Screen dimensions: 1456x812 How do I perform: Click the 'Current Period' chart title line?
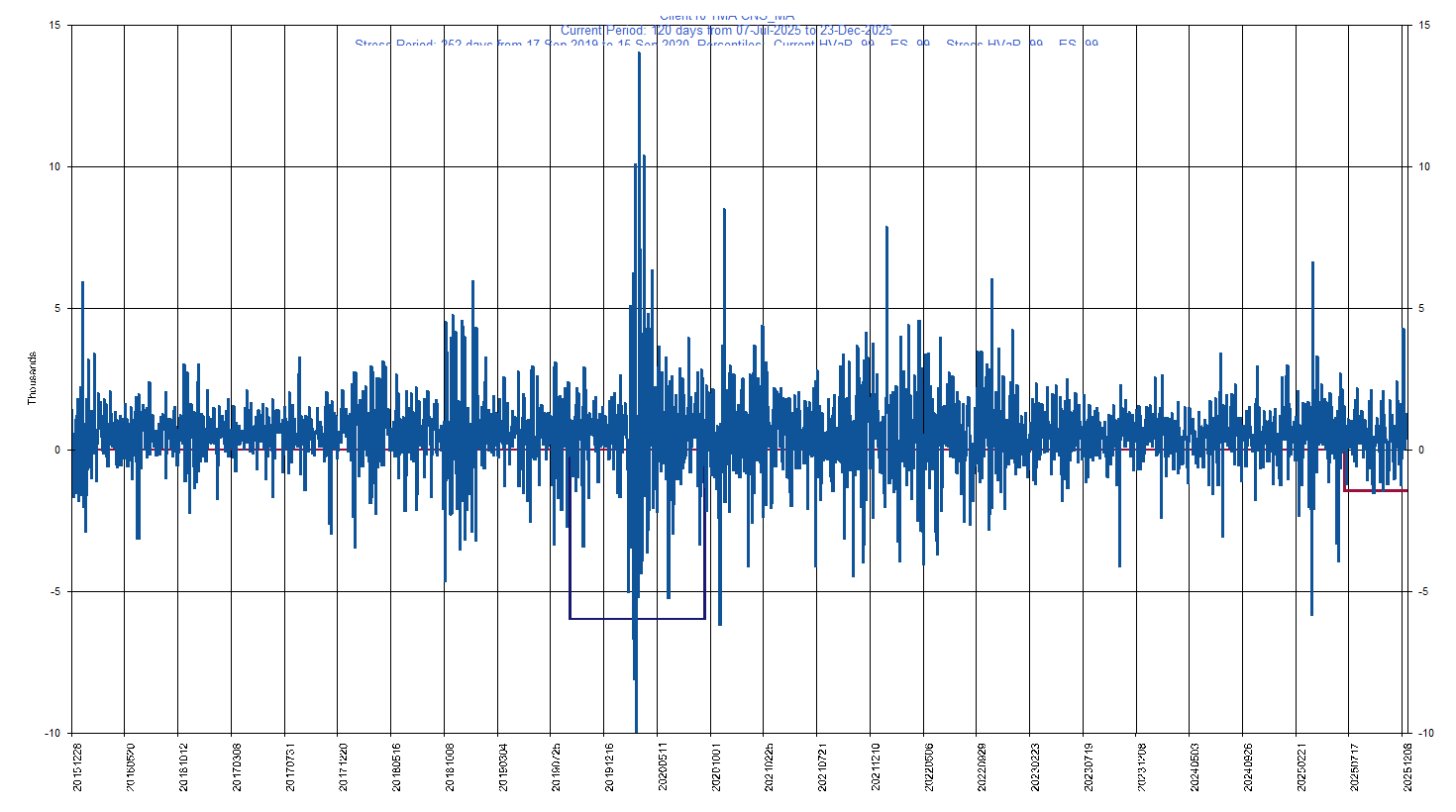pyautogui.click(x=726, y=31)
